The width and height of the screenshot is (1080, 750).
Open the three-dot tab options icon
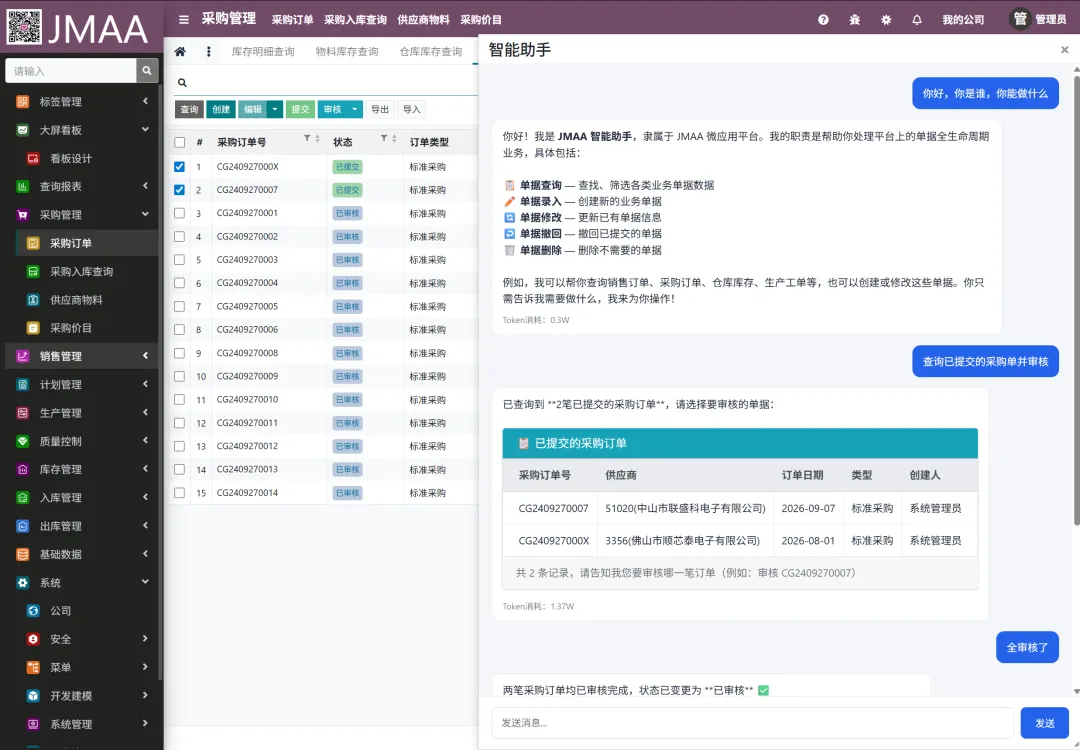tap(209, 52)
